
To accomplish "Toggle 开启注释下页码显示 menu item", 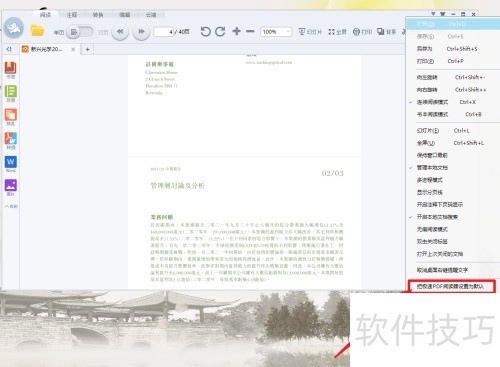I will (x=453, y=205).
